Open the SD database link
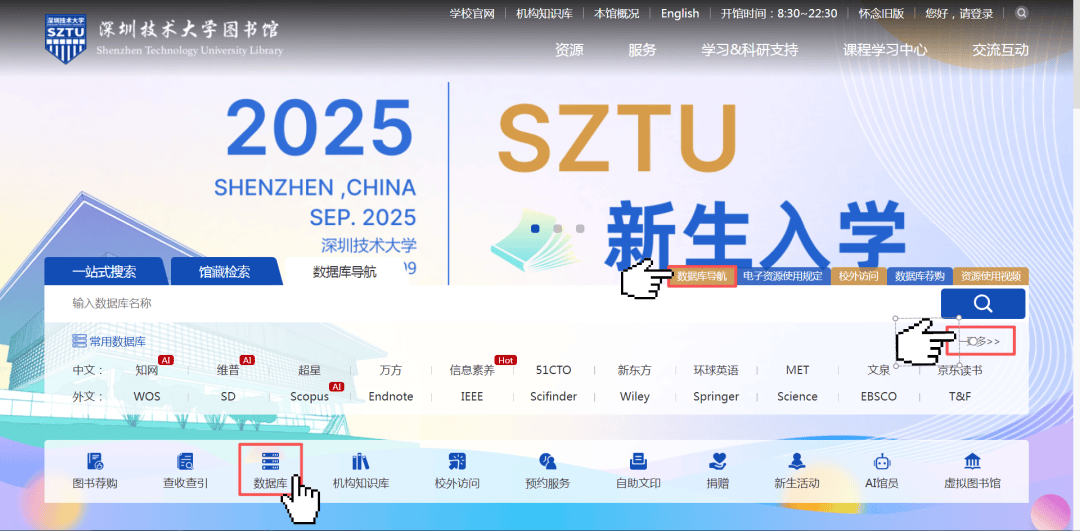The height and width of the screenshot is (531, 1080). pyautogui.click(x=228, y=397)
